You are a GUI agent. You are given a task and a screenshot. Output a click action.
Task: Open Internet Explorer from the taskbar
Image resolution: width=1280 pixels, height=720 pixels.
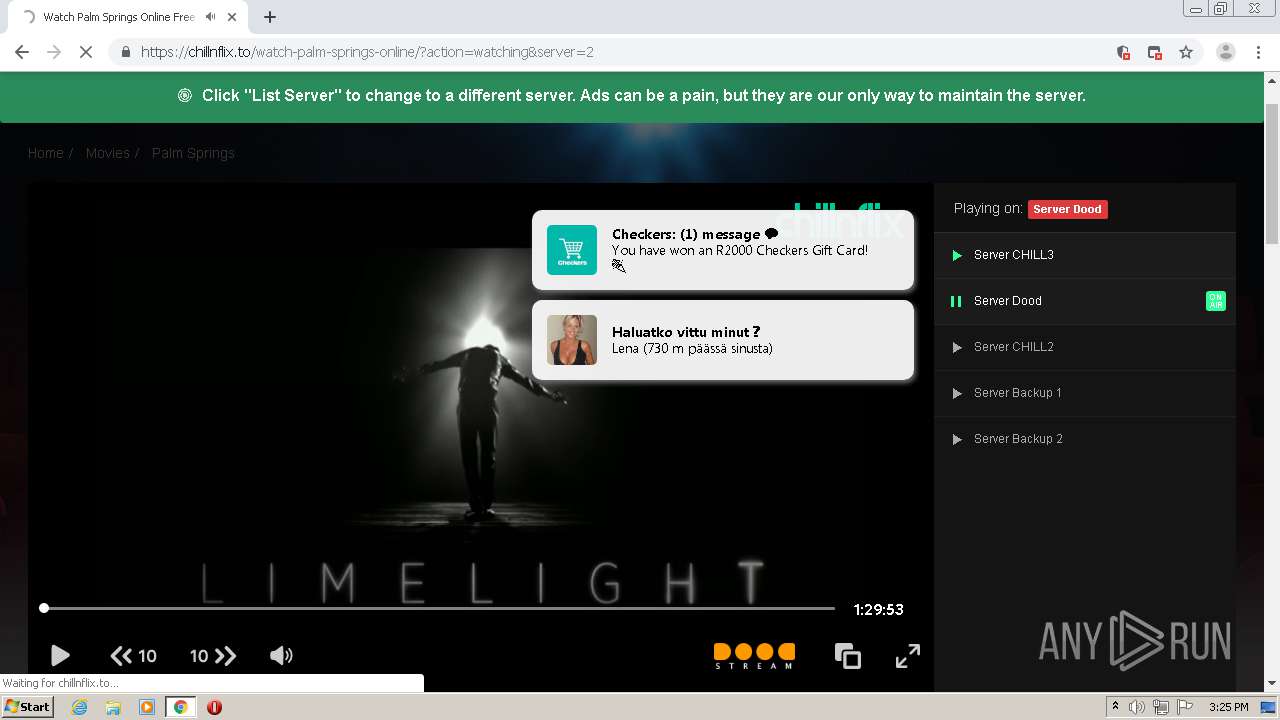click(x=79, y=707)
